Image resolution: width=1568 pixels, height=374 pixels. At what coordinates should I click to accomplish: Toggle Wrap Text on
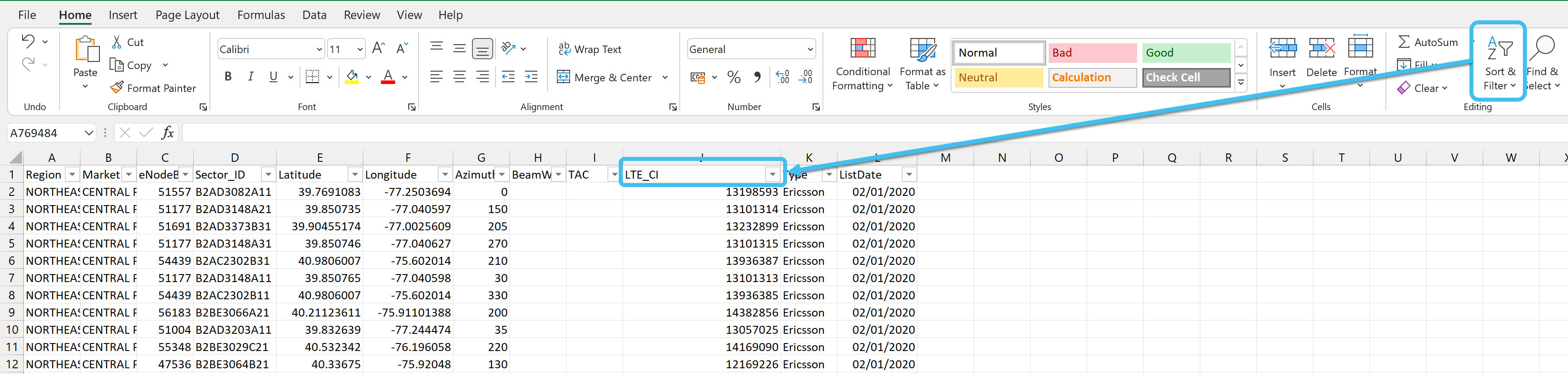[590, 50]
